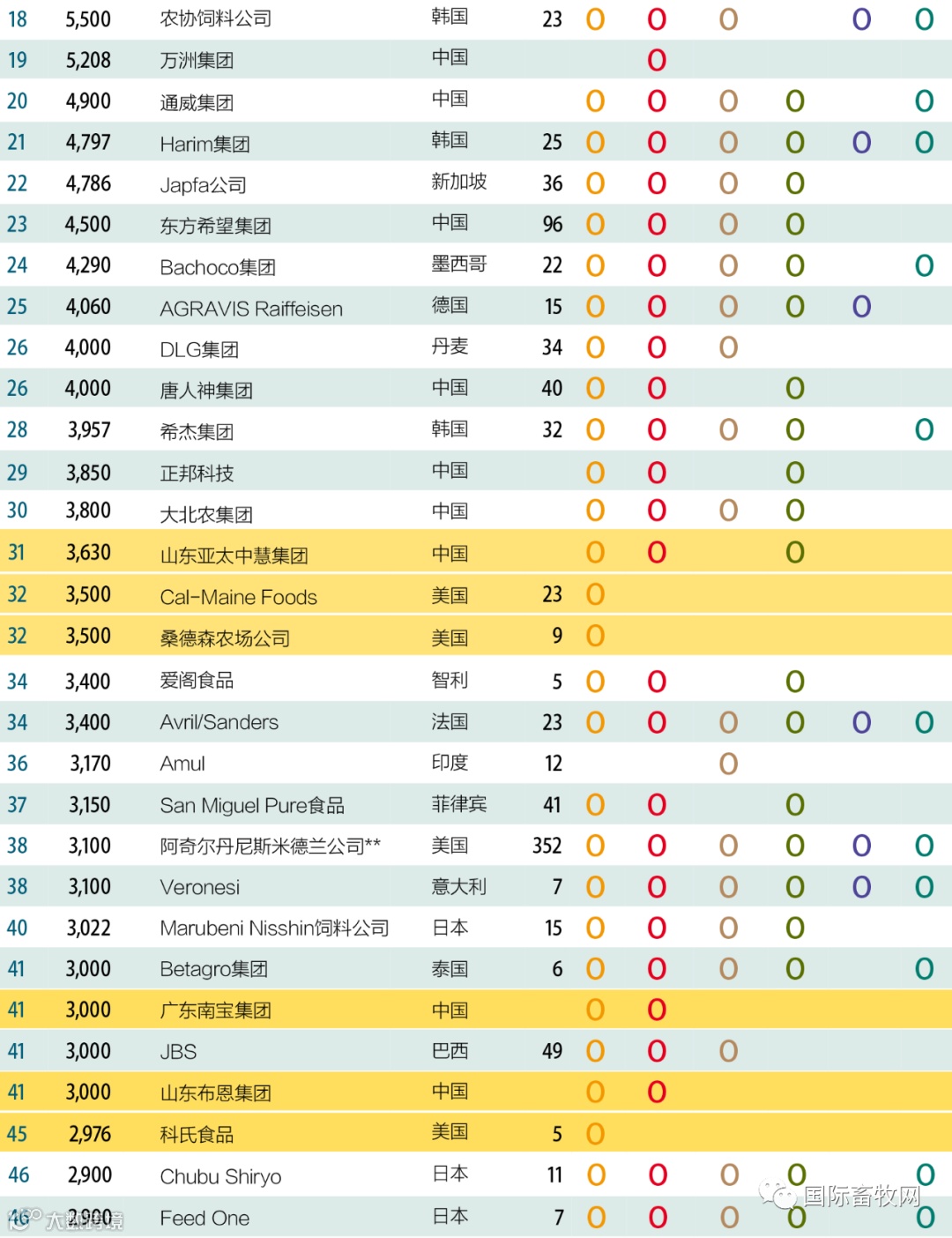Select highlighted row name 山东亚太中慧集团
The image size is (952, 1238).
(x=234, y=556)
